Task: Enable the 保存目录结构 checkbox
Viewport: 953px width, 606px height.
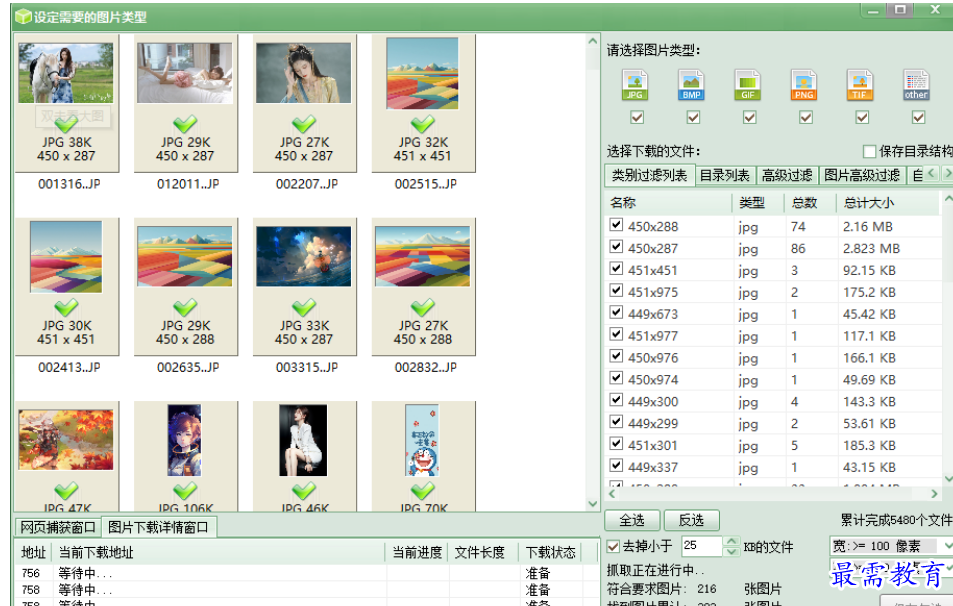Action: [x=870, y=151]
